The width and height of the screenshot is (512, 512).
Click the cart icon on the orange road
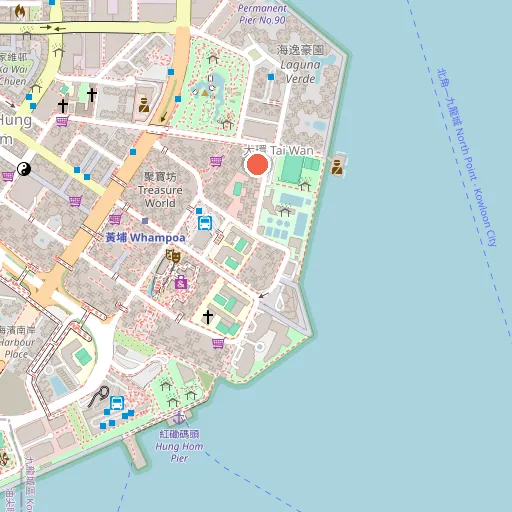click(x=115, y=219)
